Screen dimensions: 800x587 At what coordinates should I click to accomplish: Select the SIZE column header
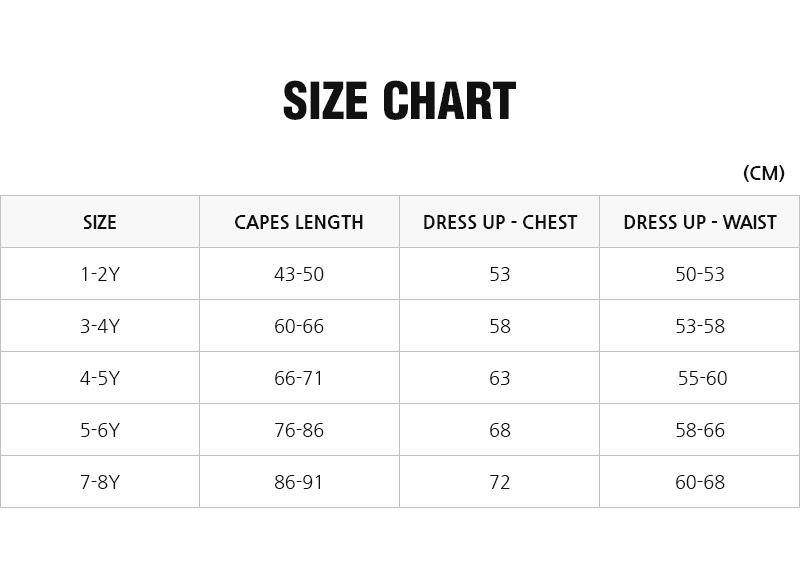coord(100,222)
